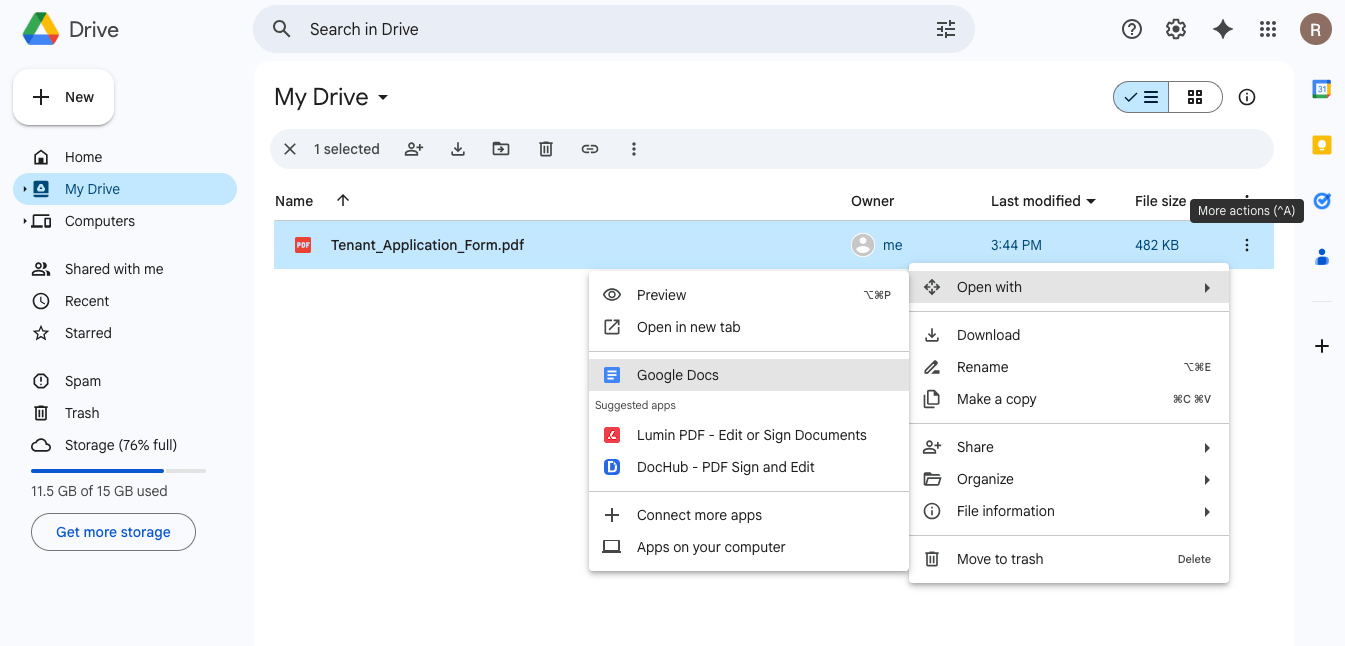
Task: Click Get add-ons plus icon
Action: 1322,346
